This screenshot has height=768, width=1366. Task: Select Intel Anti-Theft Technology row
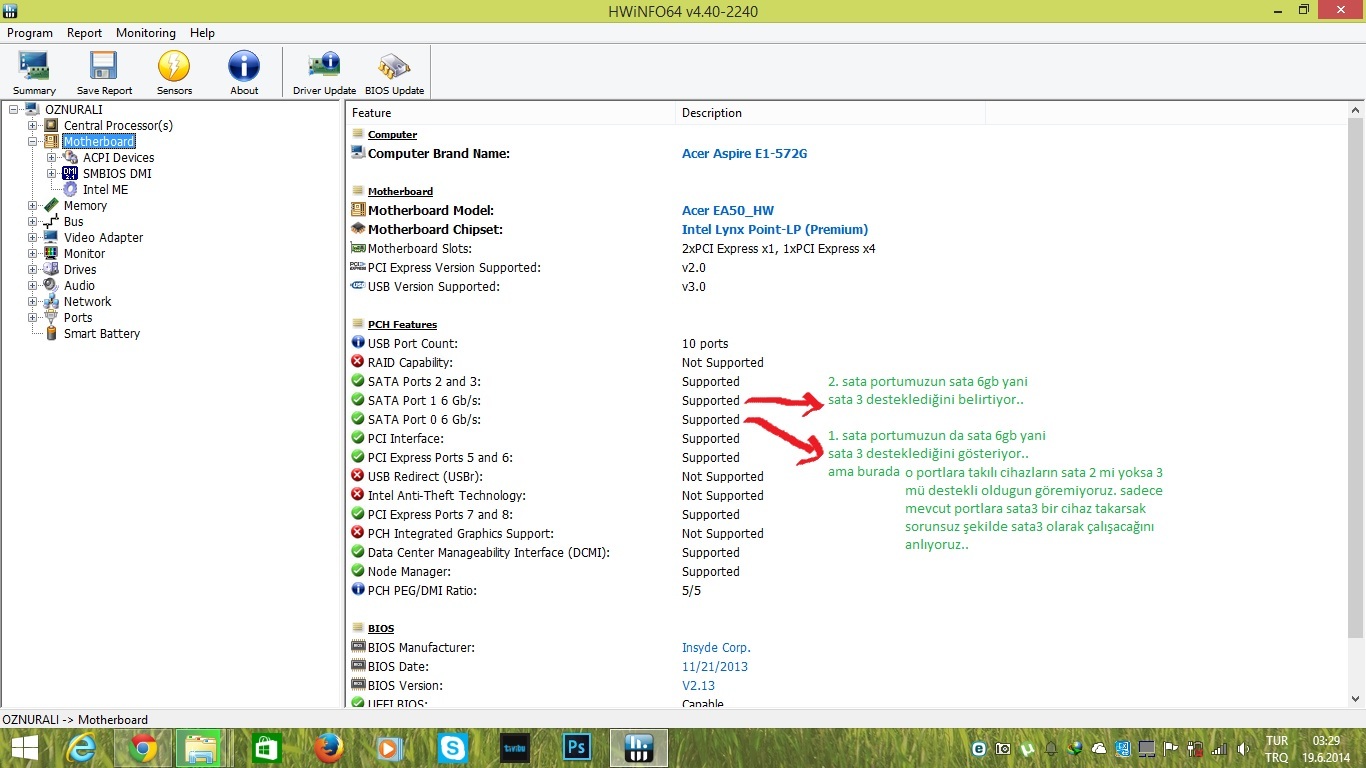pyautogui.click(x=847, y=495)
